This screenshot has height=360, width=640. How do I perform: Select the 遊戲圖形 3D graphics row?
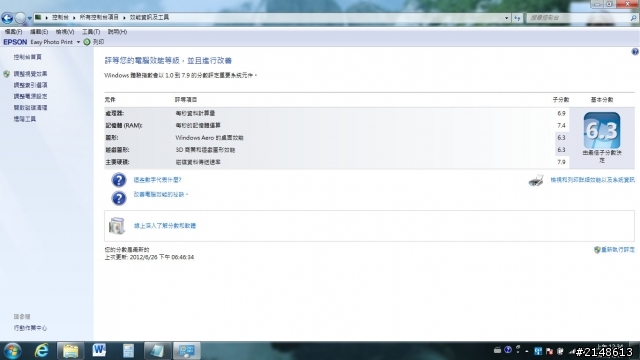point(337,150)
